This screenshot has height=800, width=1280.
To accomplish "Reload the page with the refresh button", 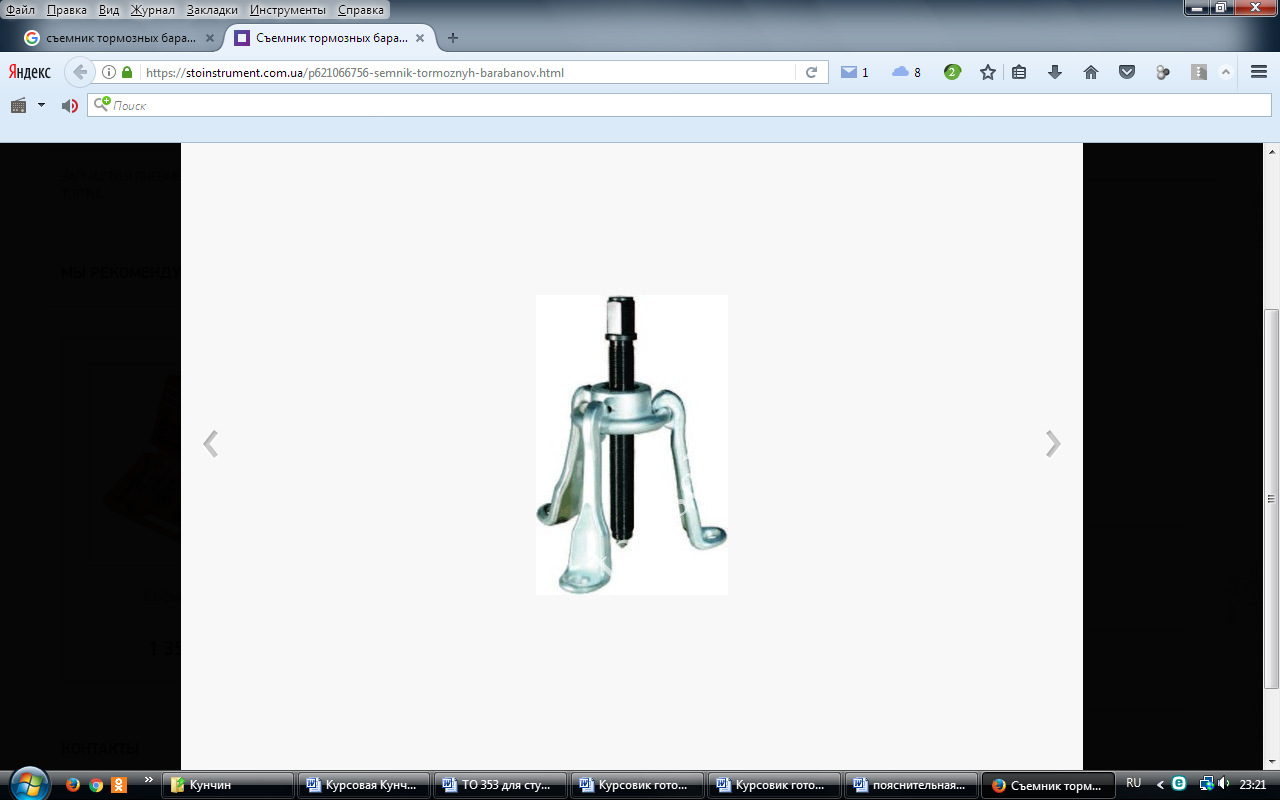I will pos(811,72).
